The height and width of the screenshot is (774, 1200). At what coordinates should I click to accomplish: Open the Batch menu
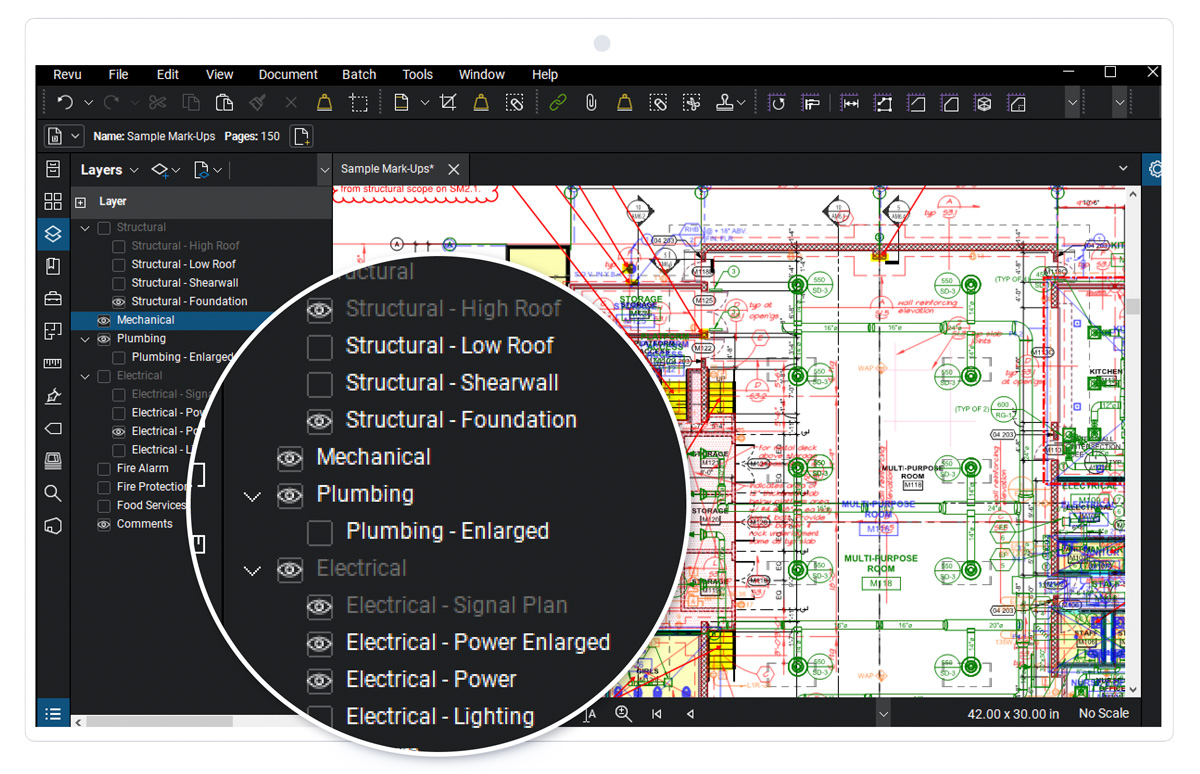click(x=359, y=75)
